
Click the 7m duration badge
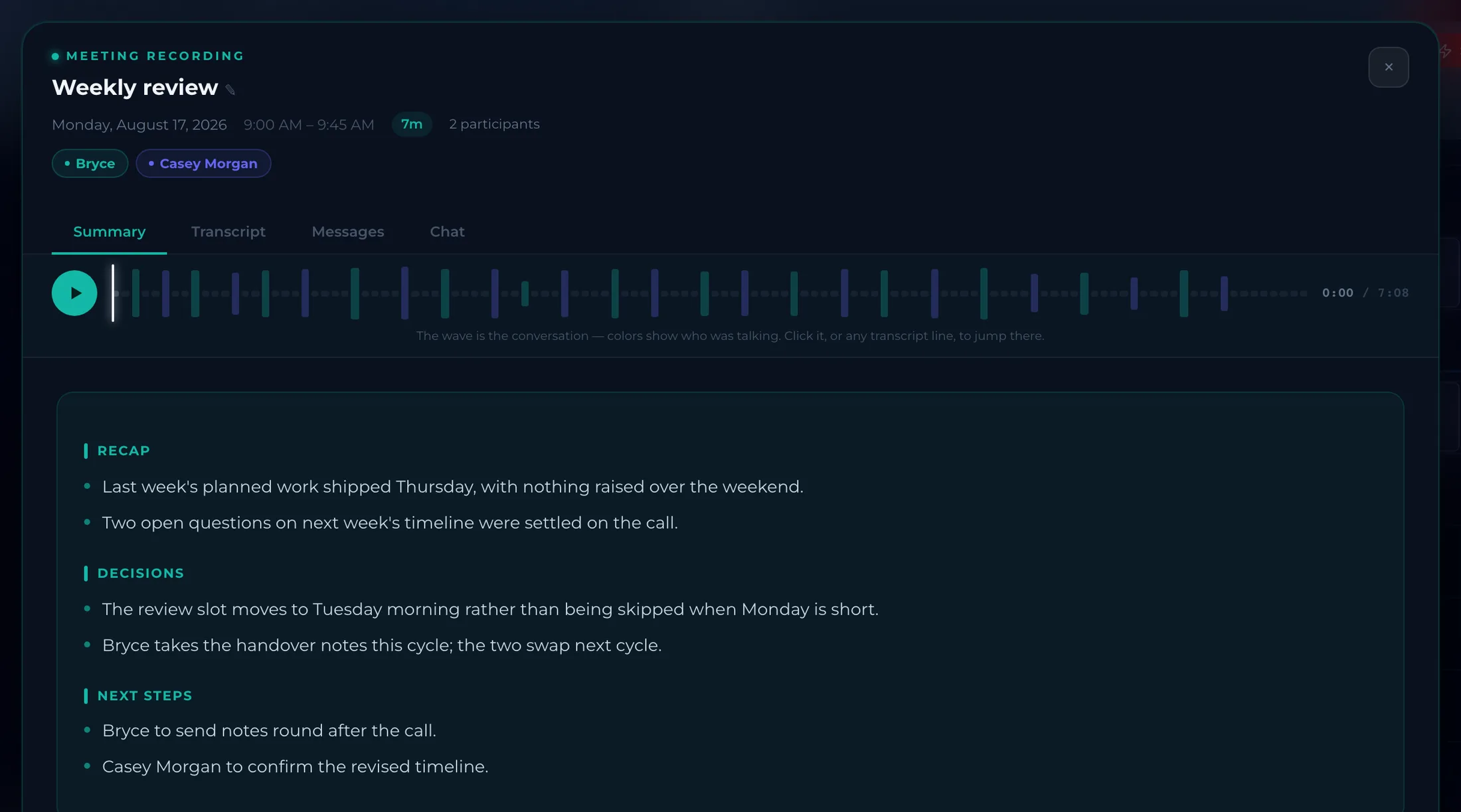(x=412, y=124)
